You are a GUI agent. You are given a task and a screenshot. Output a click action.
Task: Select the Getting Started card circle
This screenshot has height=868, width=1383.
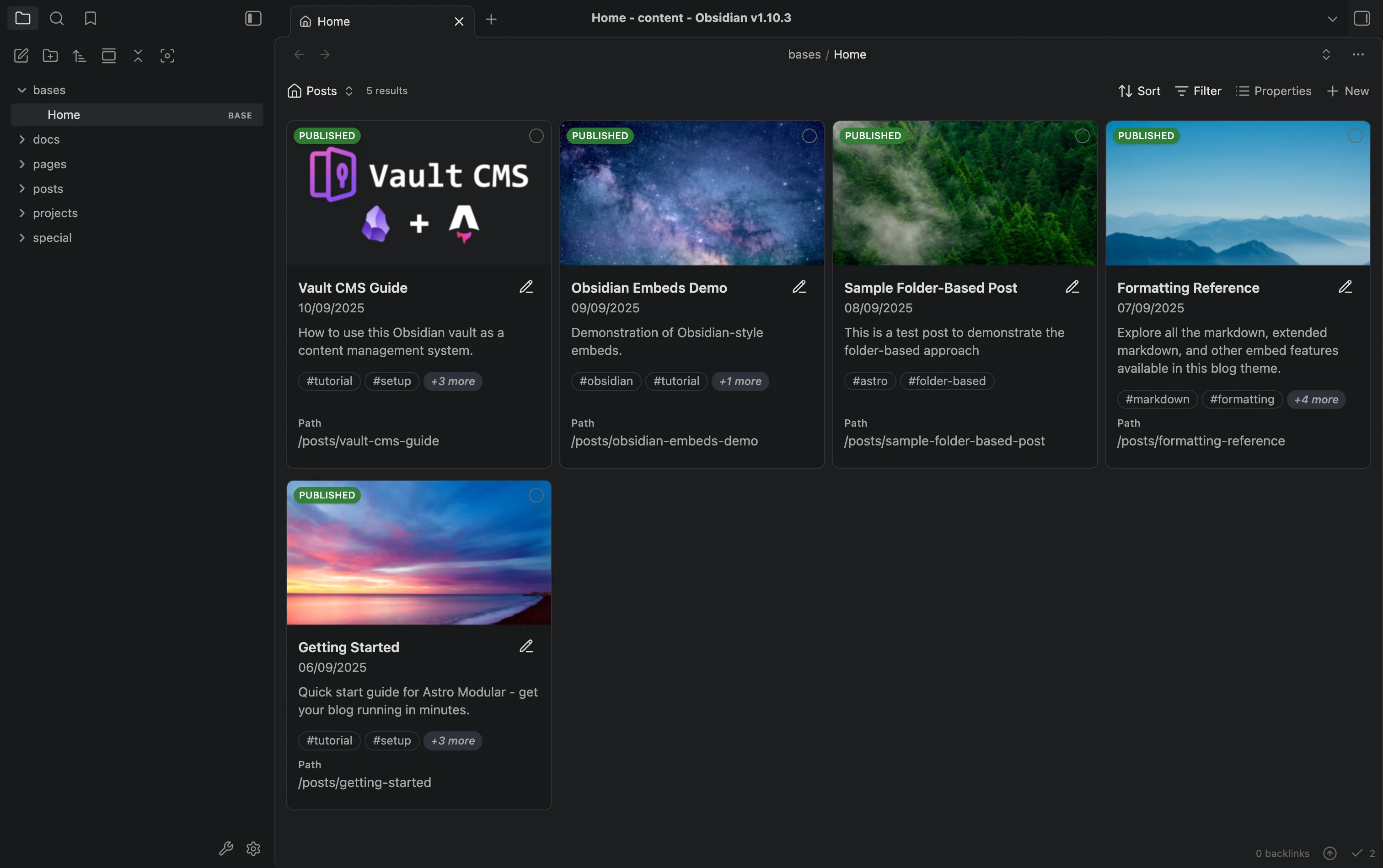tap(536, 495)
